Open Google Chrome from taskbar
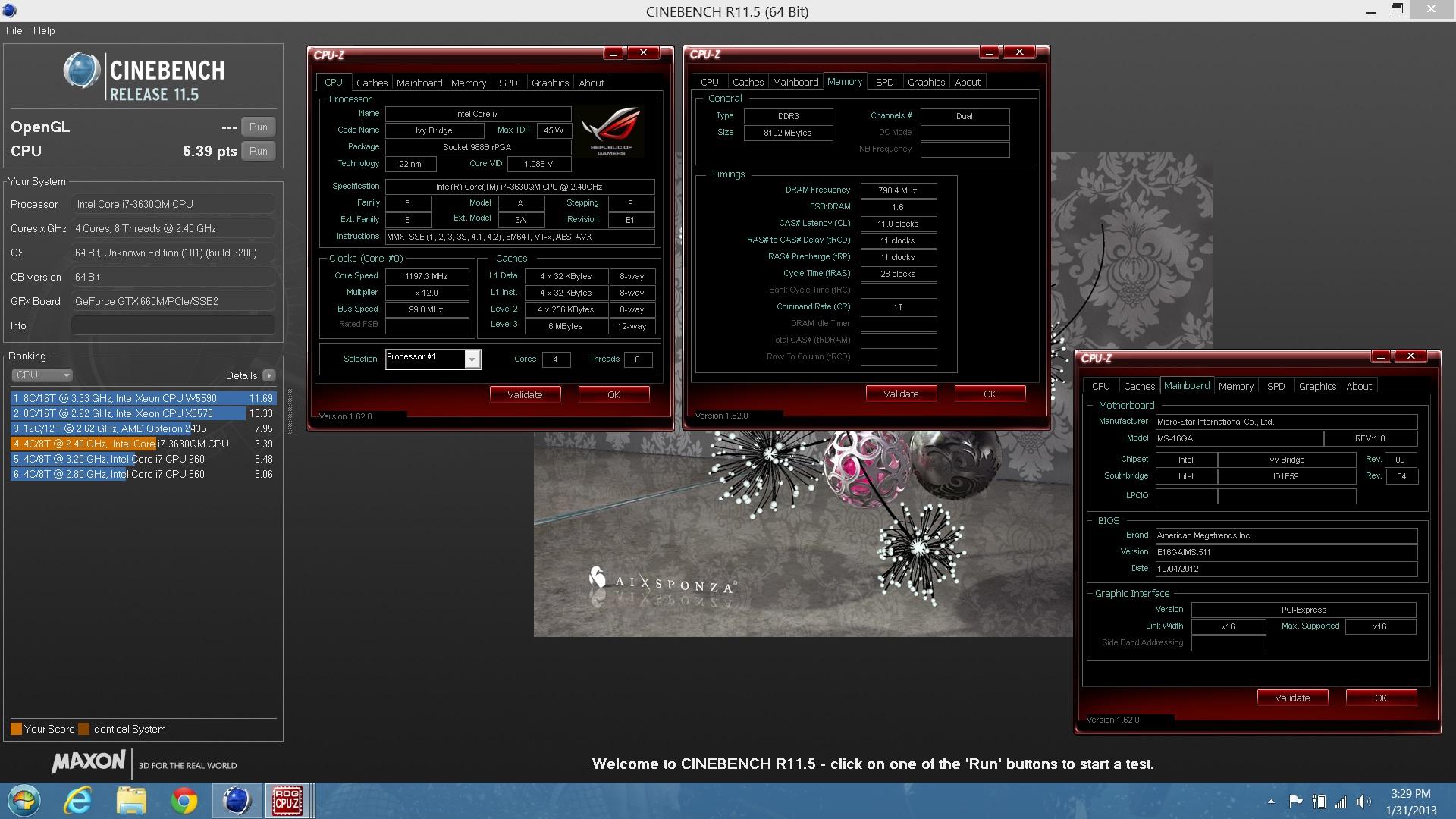This screenshot has width=1456, height=819. click(184, 801)
